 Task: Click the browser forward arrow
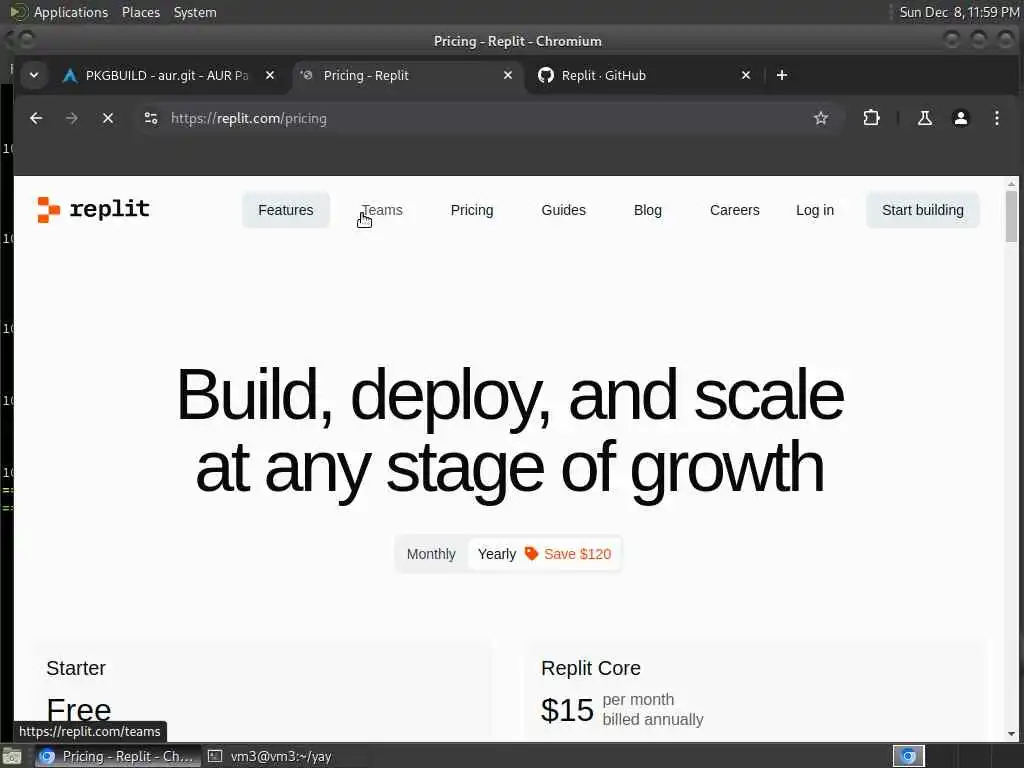pyautogui.click(x=72, y=118)
